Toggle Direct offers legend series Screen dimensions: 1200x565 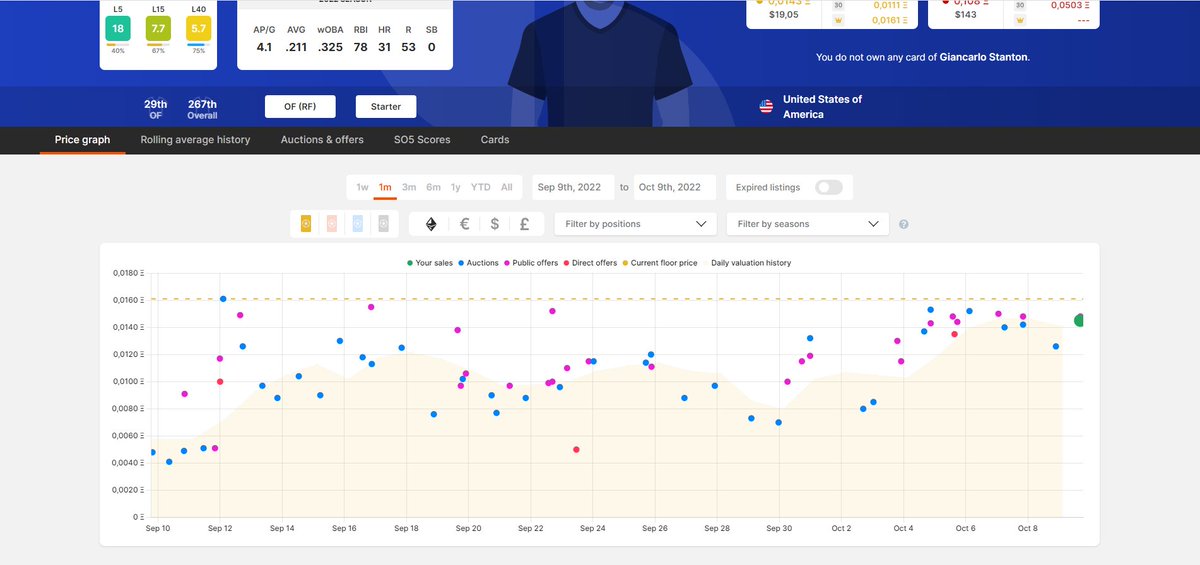pos(591,263)
